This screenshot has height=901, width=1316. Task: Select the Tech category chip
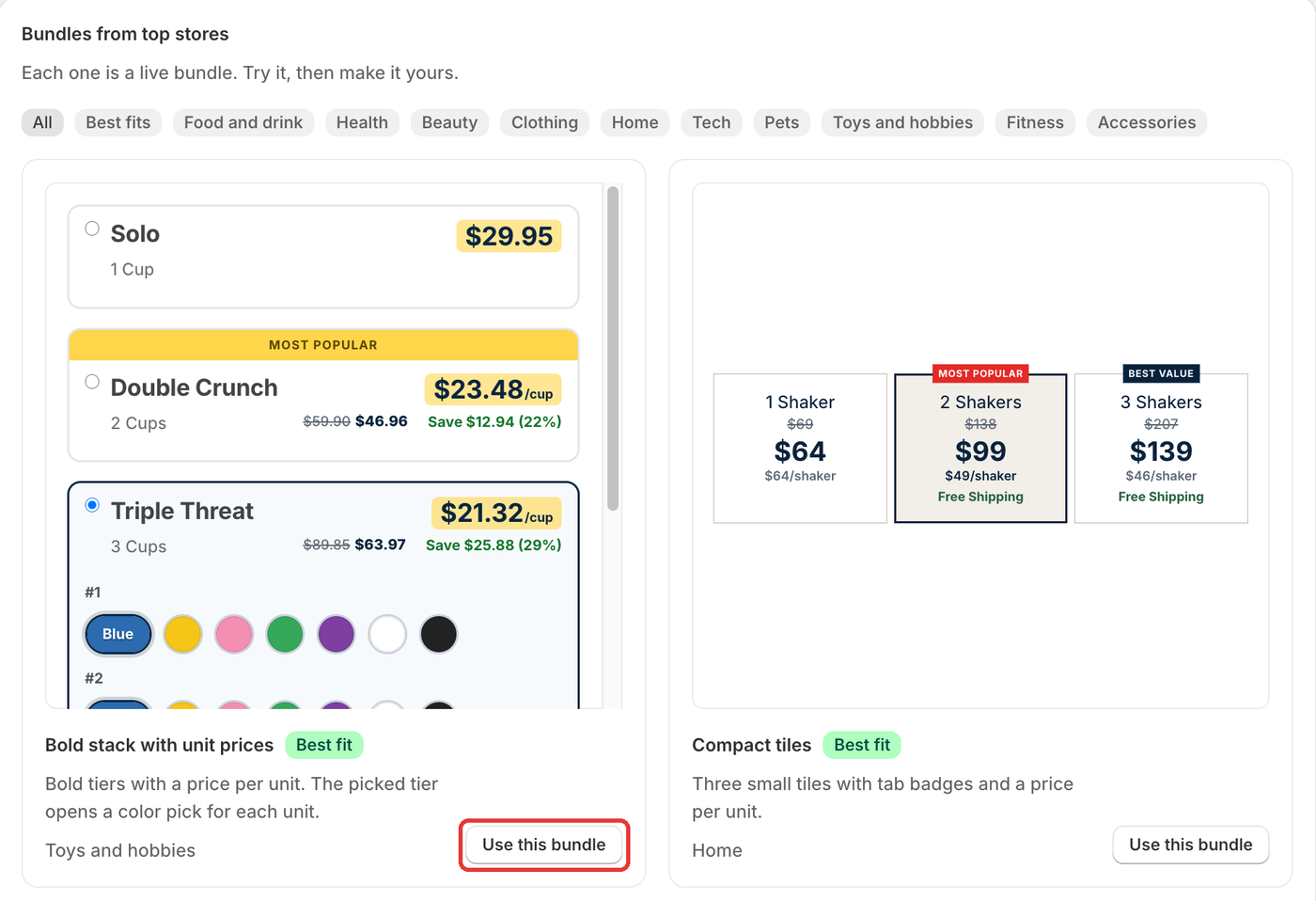pyautogui.click(x=712, y=122)
